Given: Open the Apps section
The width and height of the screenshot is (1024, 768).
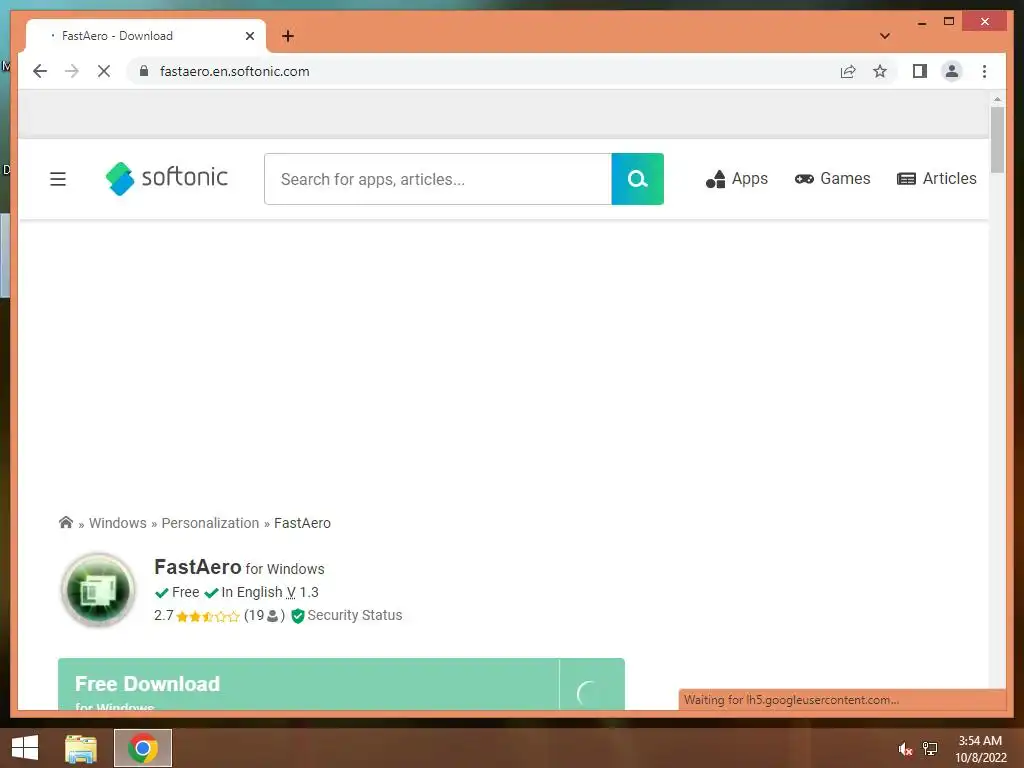Looking at the screenshot, I should click(x=737, y=179).
